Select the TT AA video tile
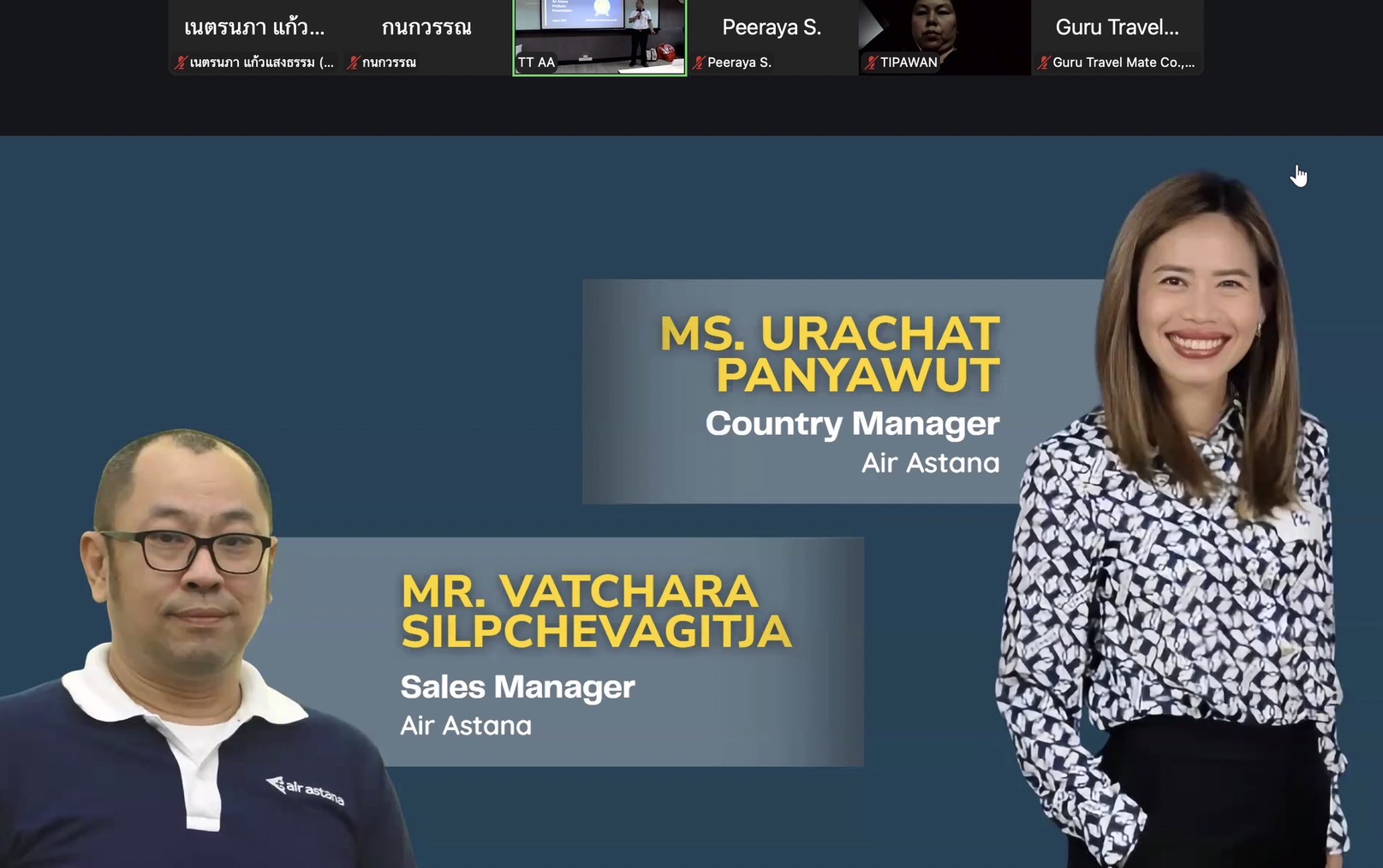The height and width of the screenshot is (868, 1383). [599, 37]
